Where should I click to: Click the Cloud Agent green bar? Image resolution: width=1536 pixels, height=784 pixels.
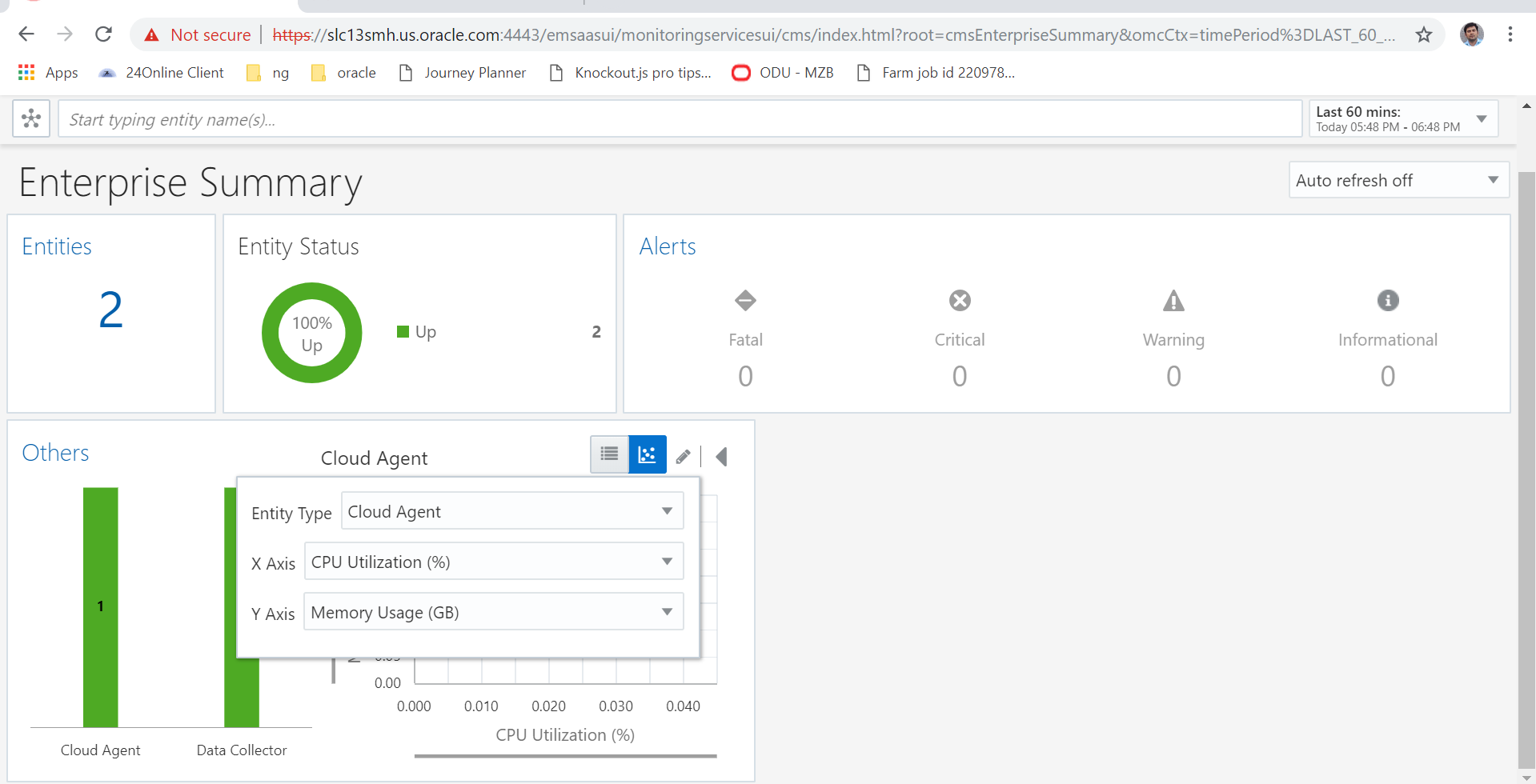101,607
